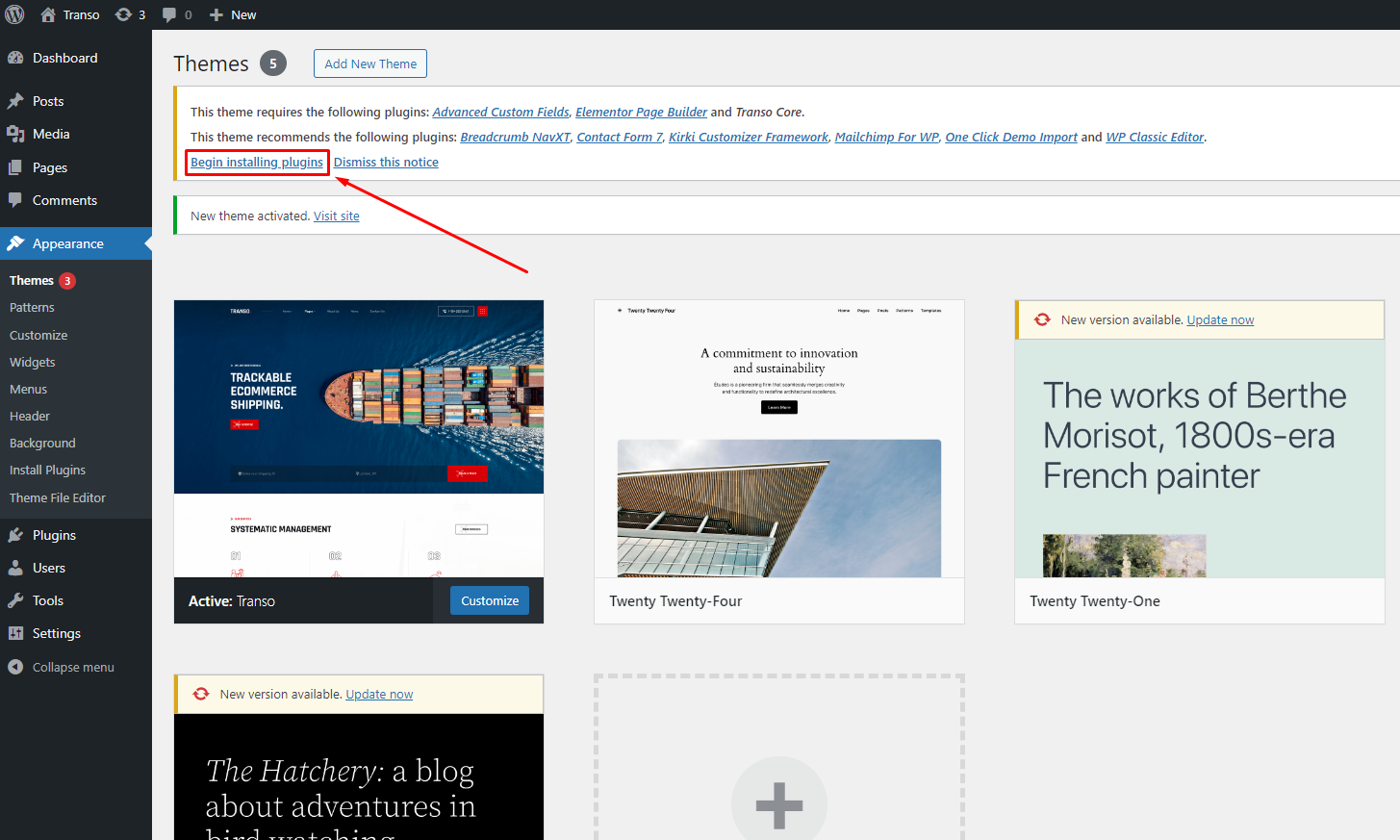Open Contact Form 7 link
The width and height of the screenshot is (1400, 840).
pyautogui.click(x=620, y=137)
